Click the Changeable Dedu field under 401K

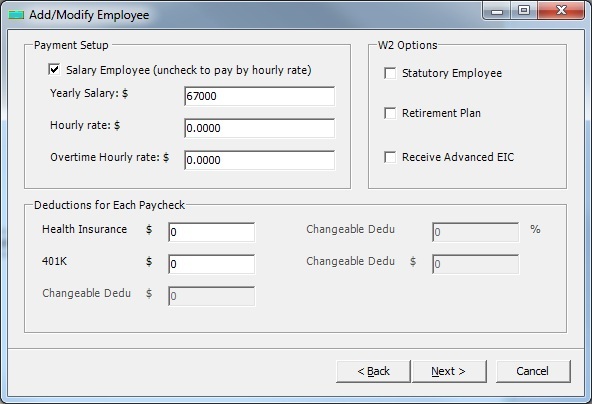coord(211,296)
